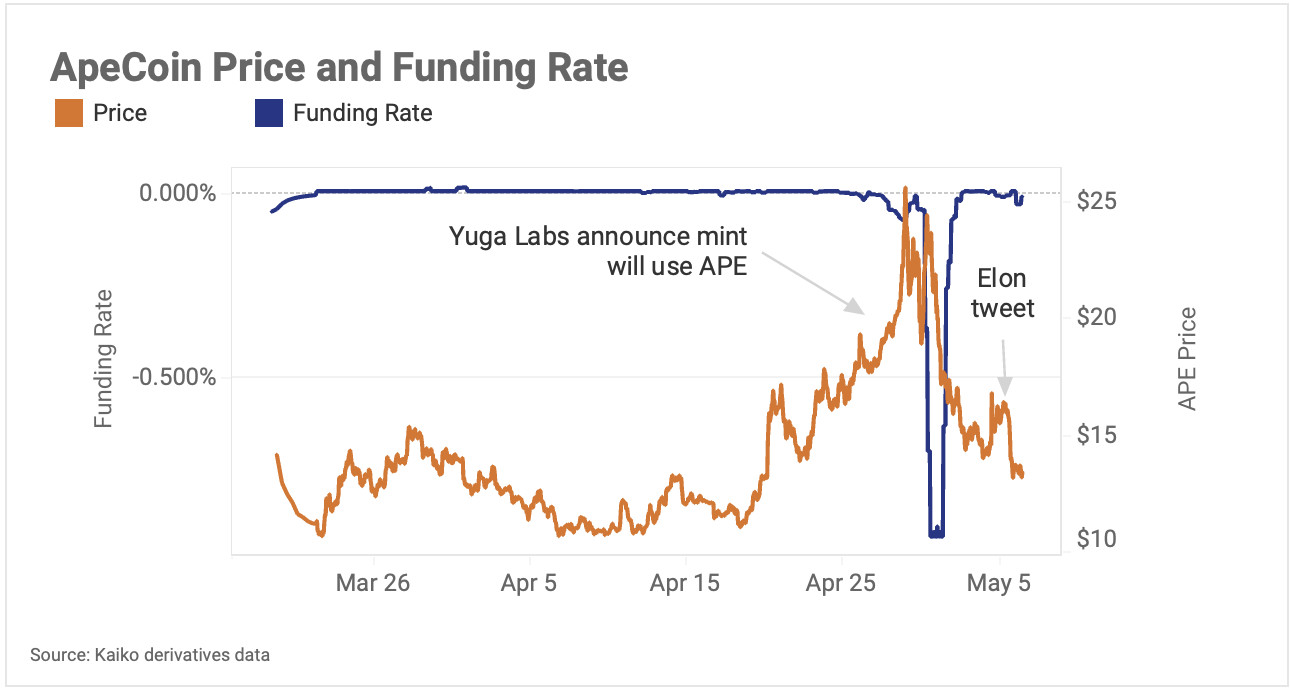The height and width of the screenshot is (693, 1290).
Task: Pick the Apr 15 date on the axis
Action: pos(684,583)
